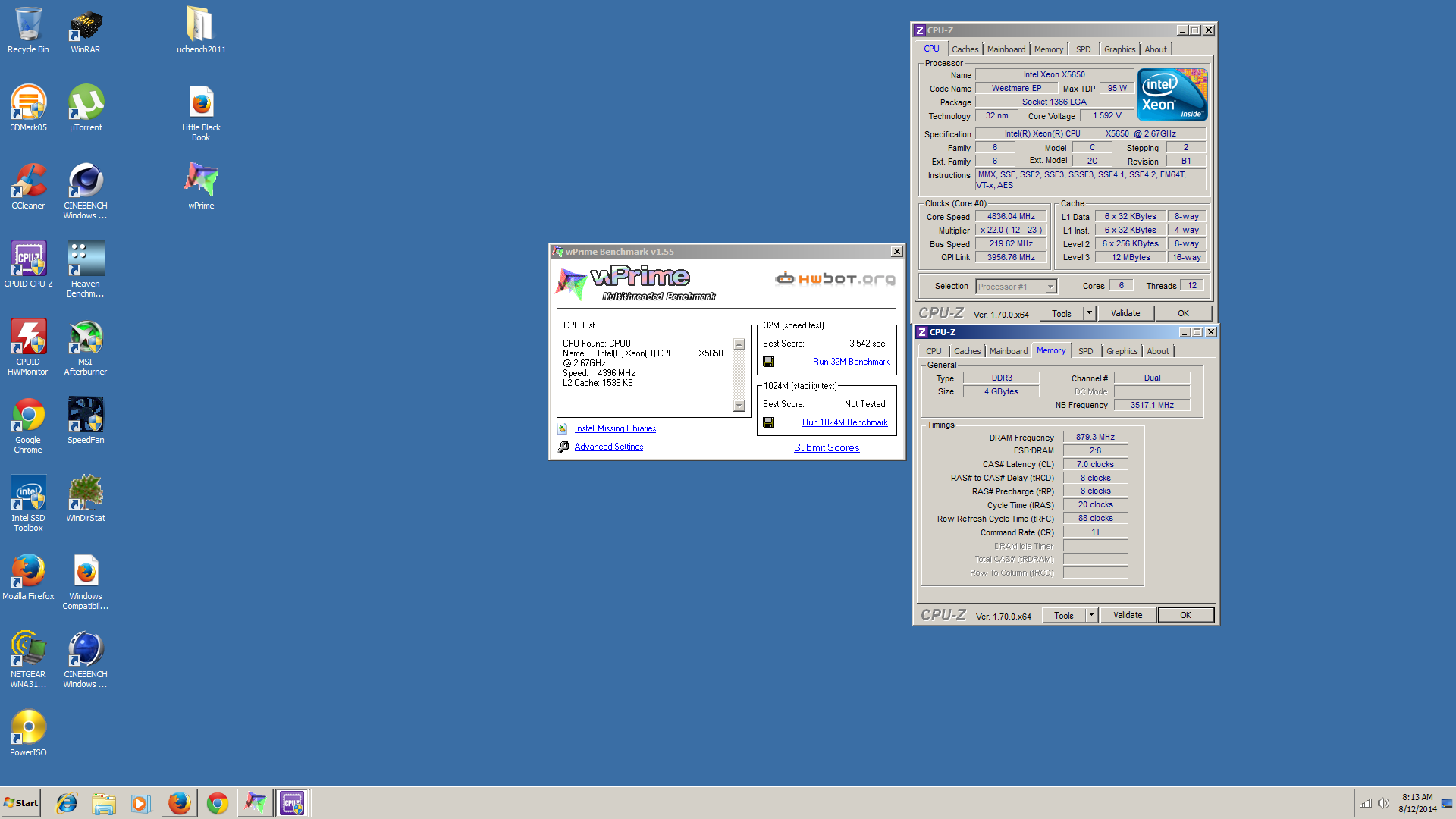Select the Mozilla Firefox desktop icon

[x=28, y=577]
